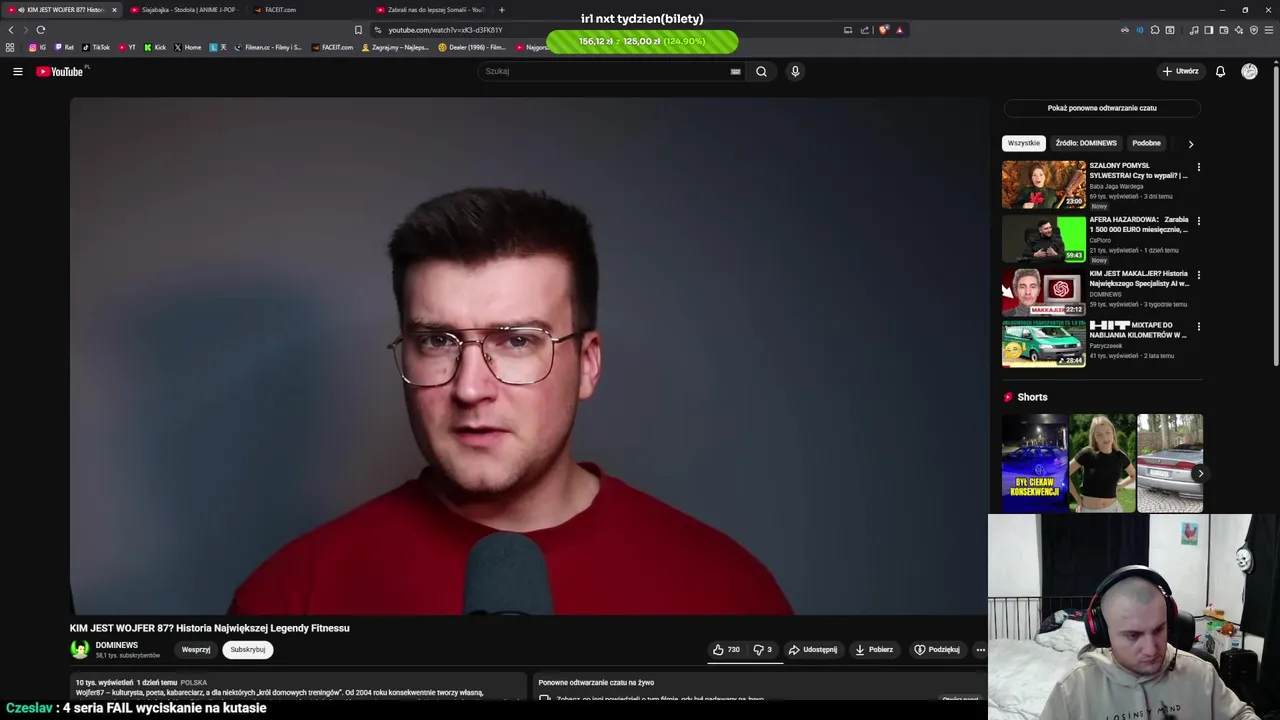Open the on-screen keyboard in search box
1280x720 pixels.
(736, 71)
